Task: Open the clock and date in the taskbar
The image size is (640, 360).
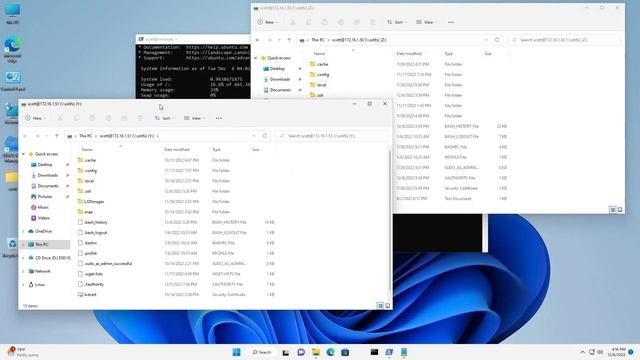Action: (616, 352)
